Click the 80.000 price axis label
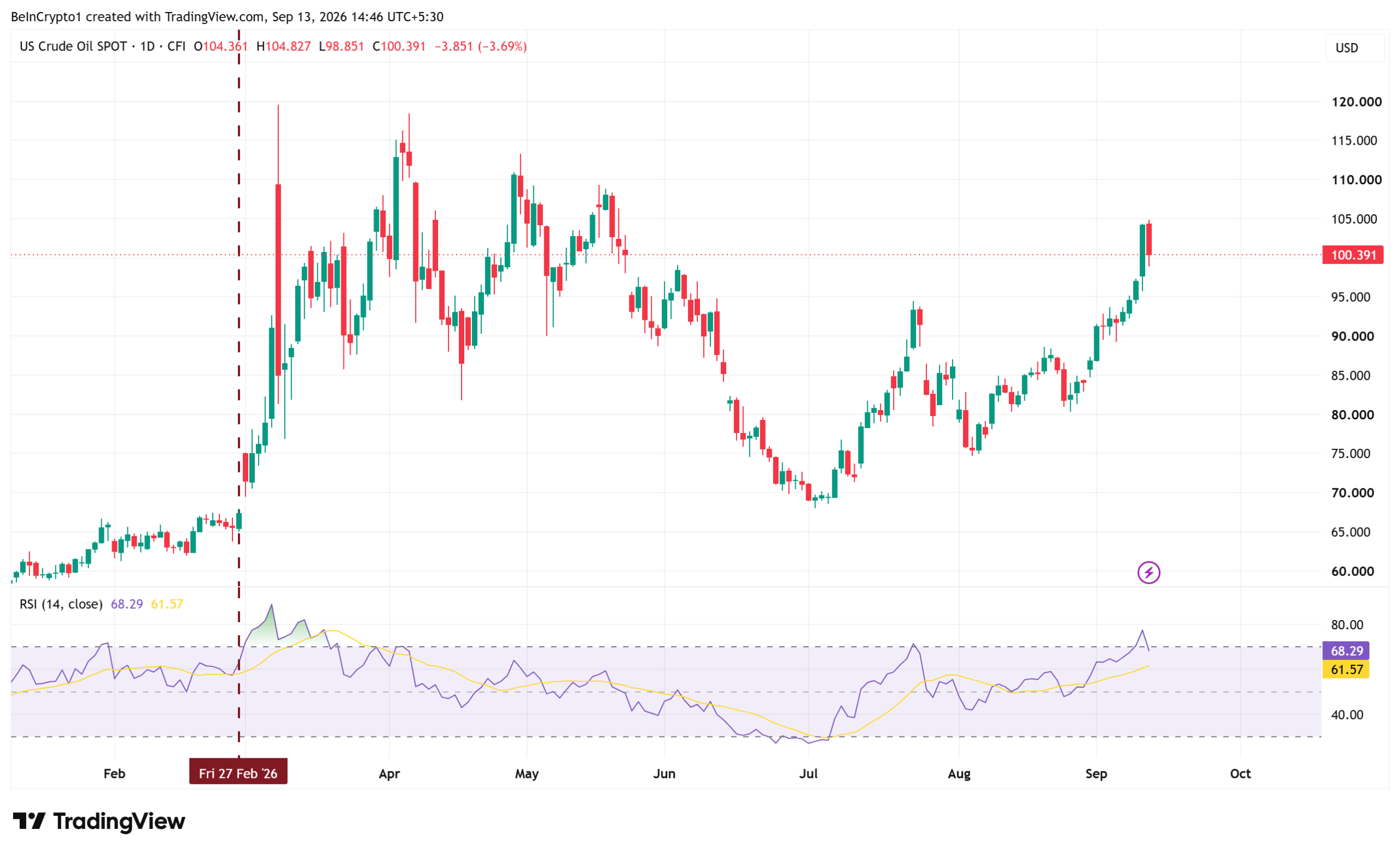This screenshot has width=1400, height=854. [x=1352, y=414]
